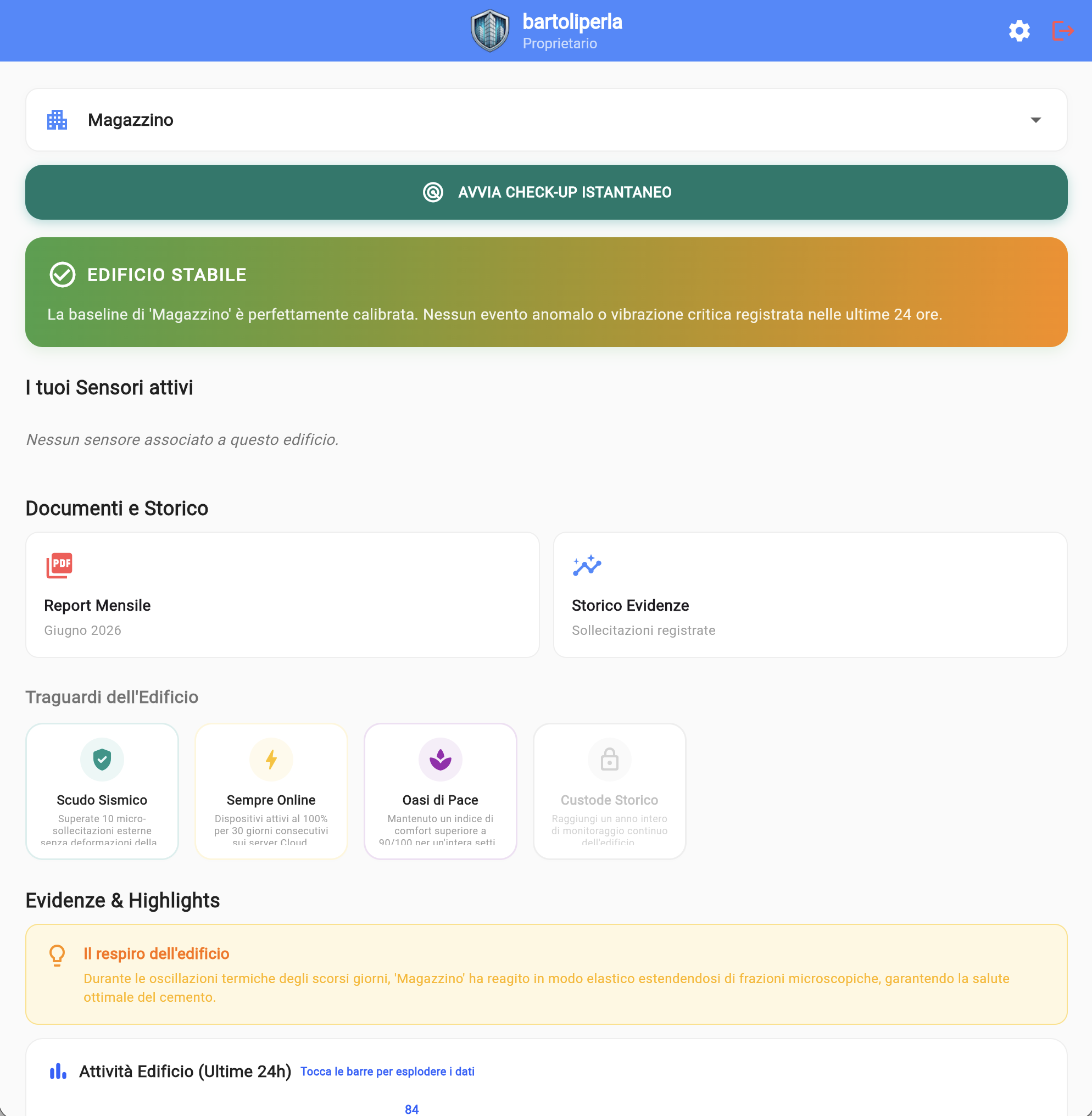Viewport: 1092px width, 1116px height.
Task: Start the Avvia Check-up Istantaneo button
Action: click(546, 192)
